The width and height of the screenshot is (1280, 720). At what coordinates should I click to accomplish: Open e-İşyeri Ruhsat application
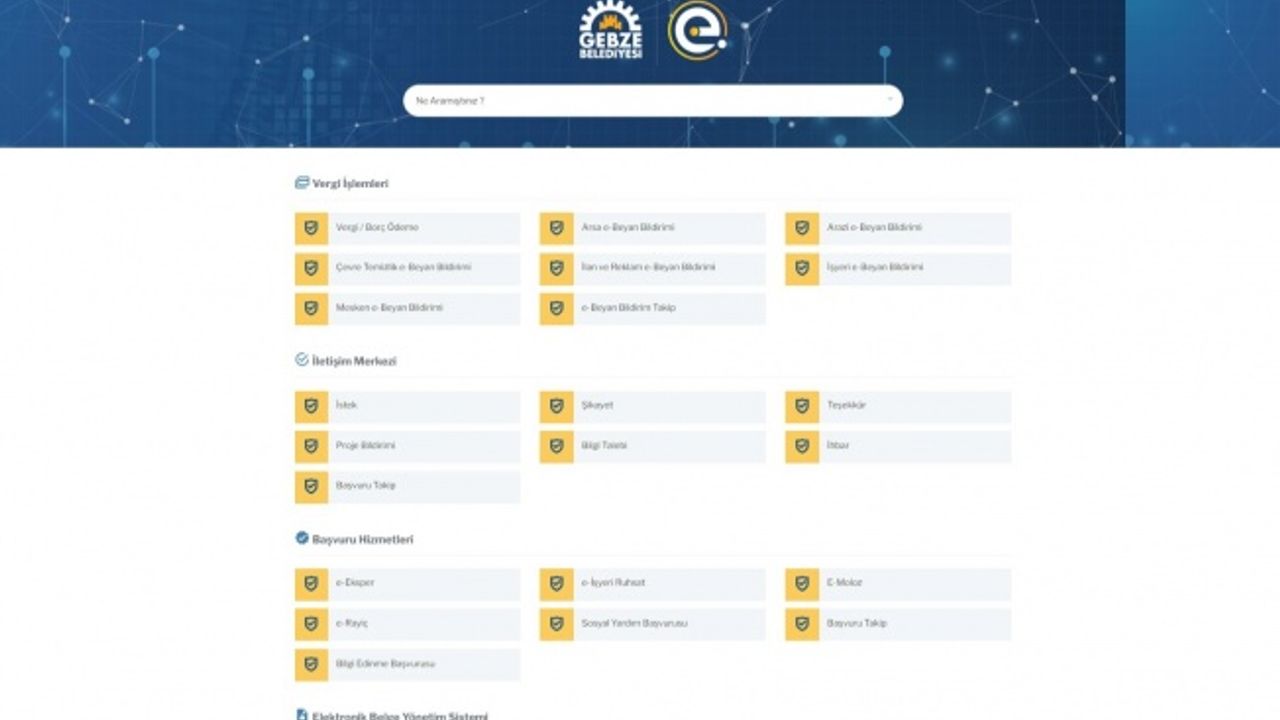(613, 584)
